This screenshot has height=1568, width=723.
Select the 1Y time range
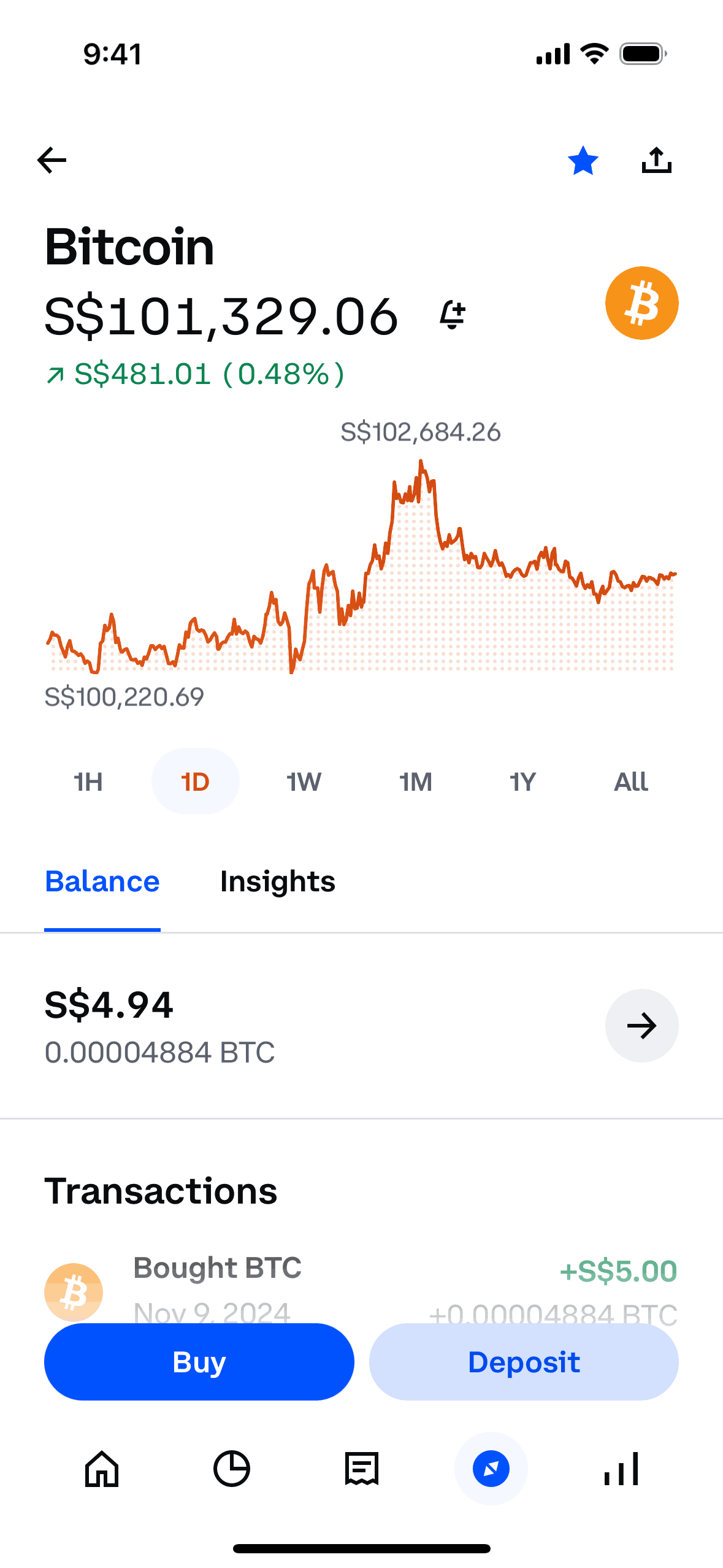[522, 782]
